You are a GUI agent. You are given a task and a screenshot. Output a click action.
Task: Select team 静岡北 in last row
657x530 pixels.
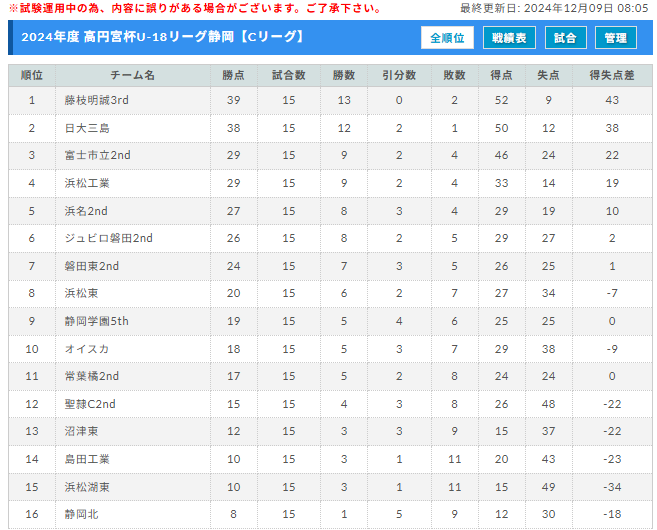(81, 514)
